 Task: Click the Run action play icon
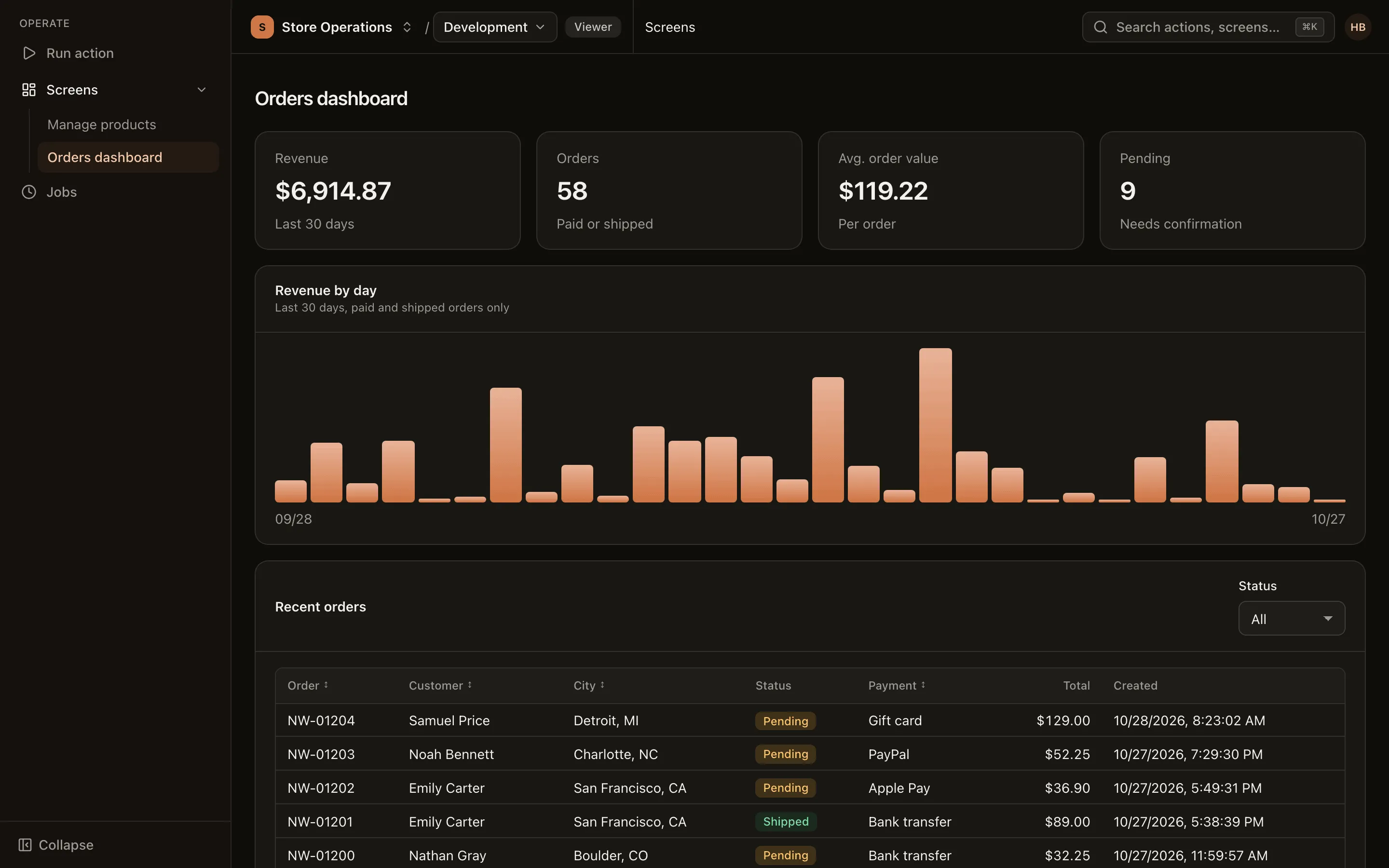[29, 53]
